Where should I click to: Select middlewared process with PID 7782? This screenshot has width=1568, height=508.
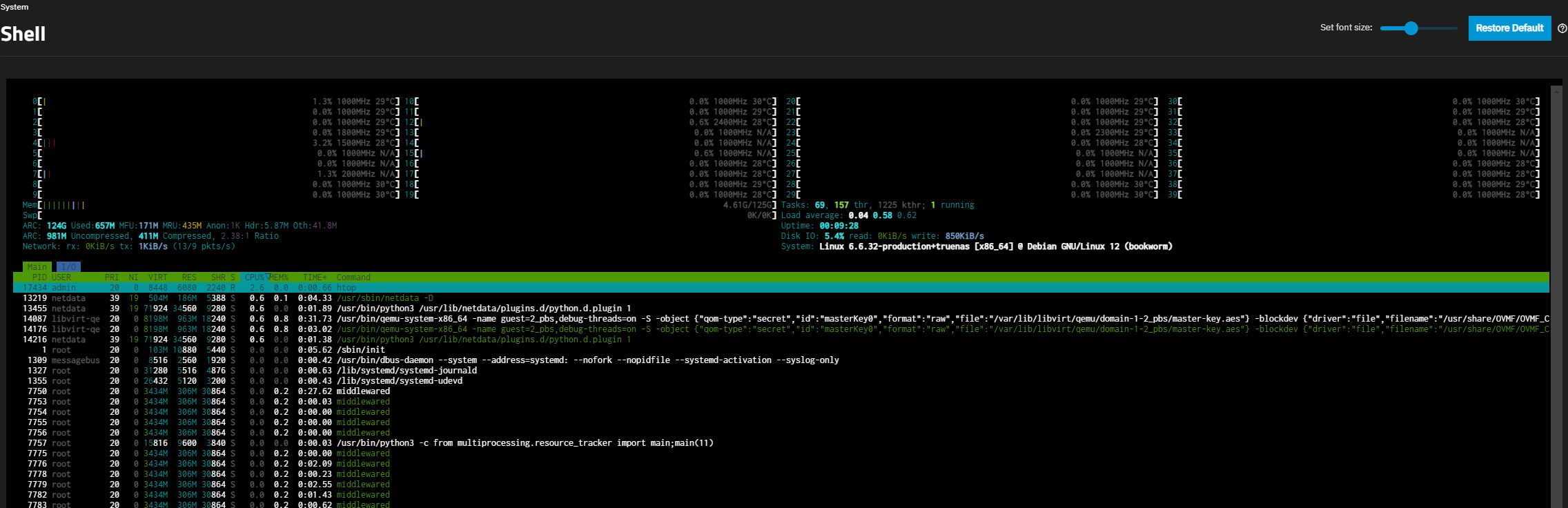[781, 495]
